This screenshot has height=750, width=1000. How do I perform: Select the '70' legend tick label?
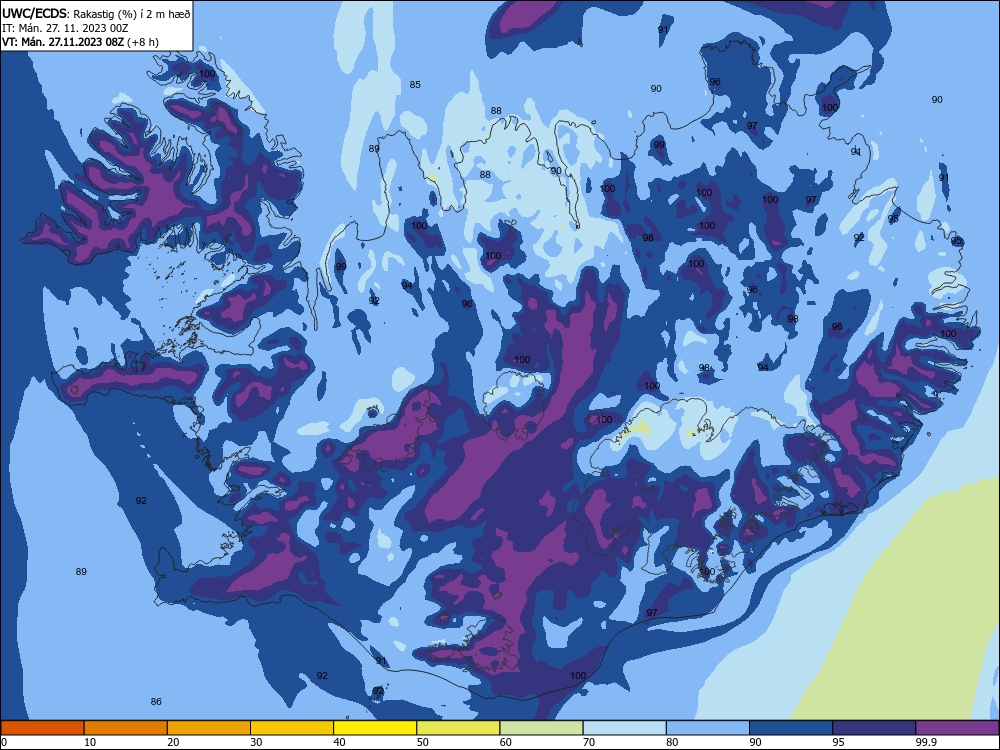[589, 742]
